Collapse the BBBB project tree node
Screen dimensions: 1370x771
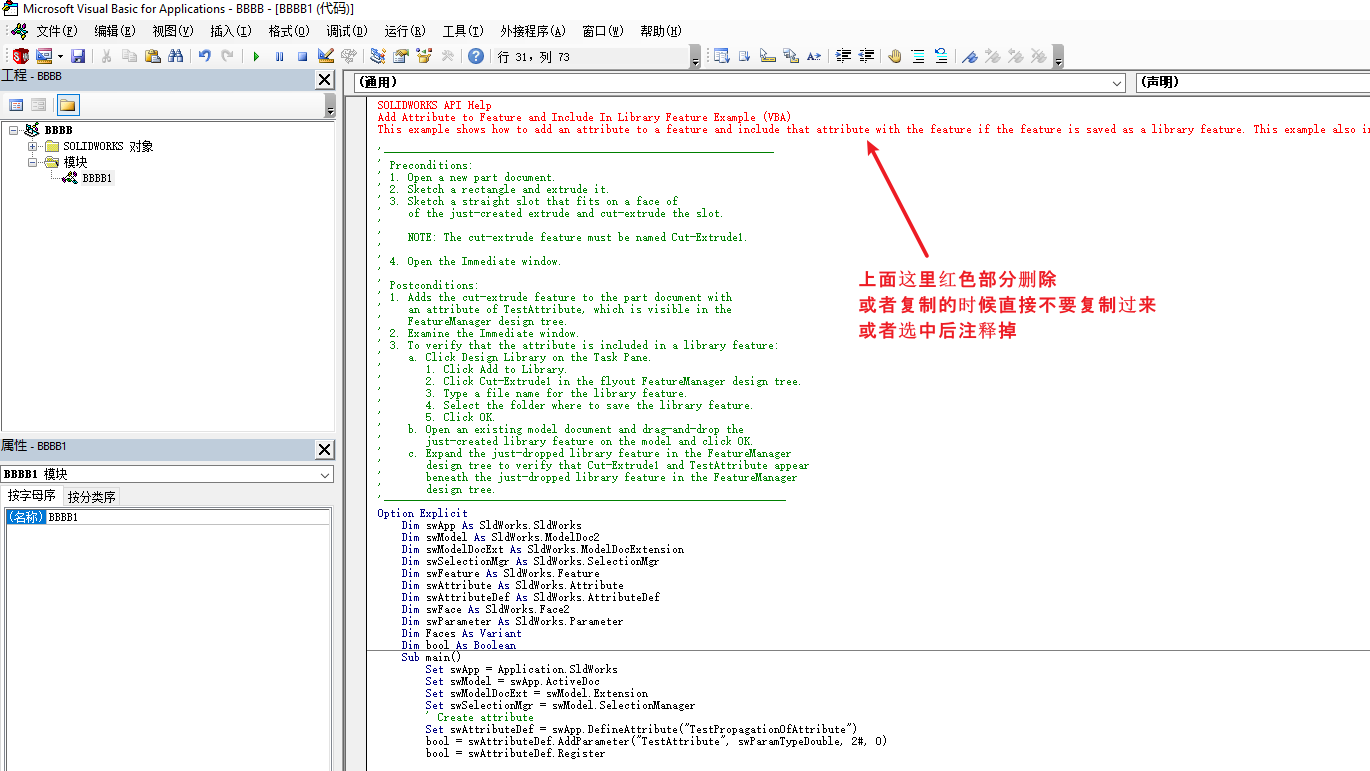(14, 130)
